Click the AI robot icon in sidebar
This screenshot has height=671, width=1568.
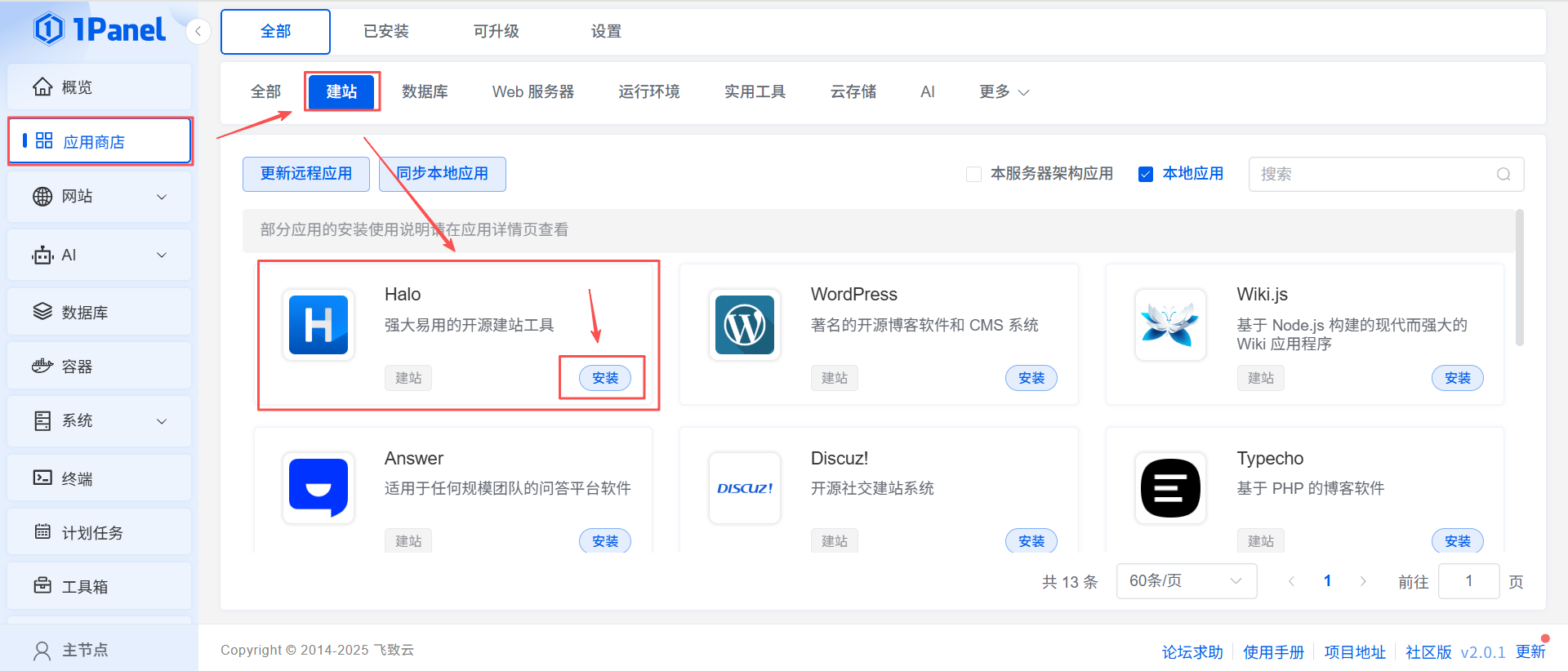(x=42, y=255)
